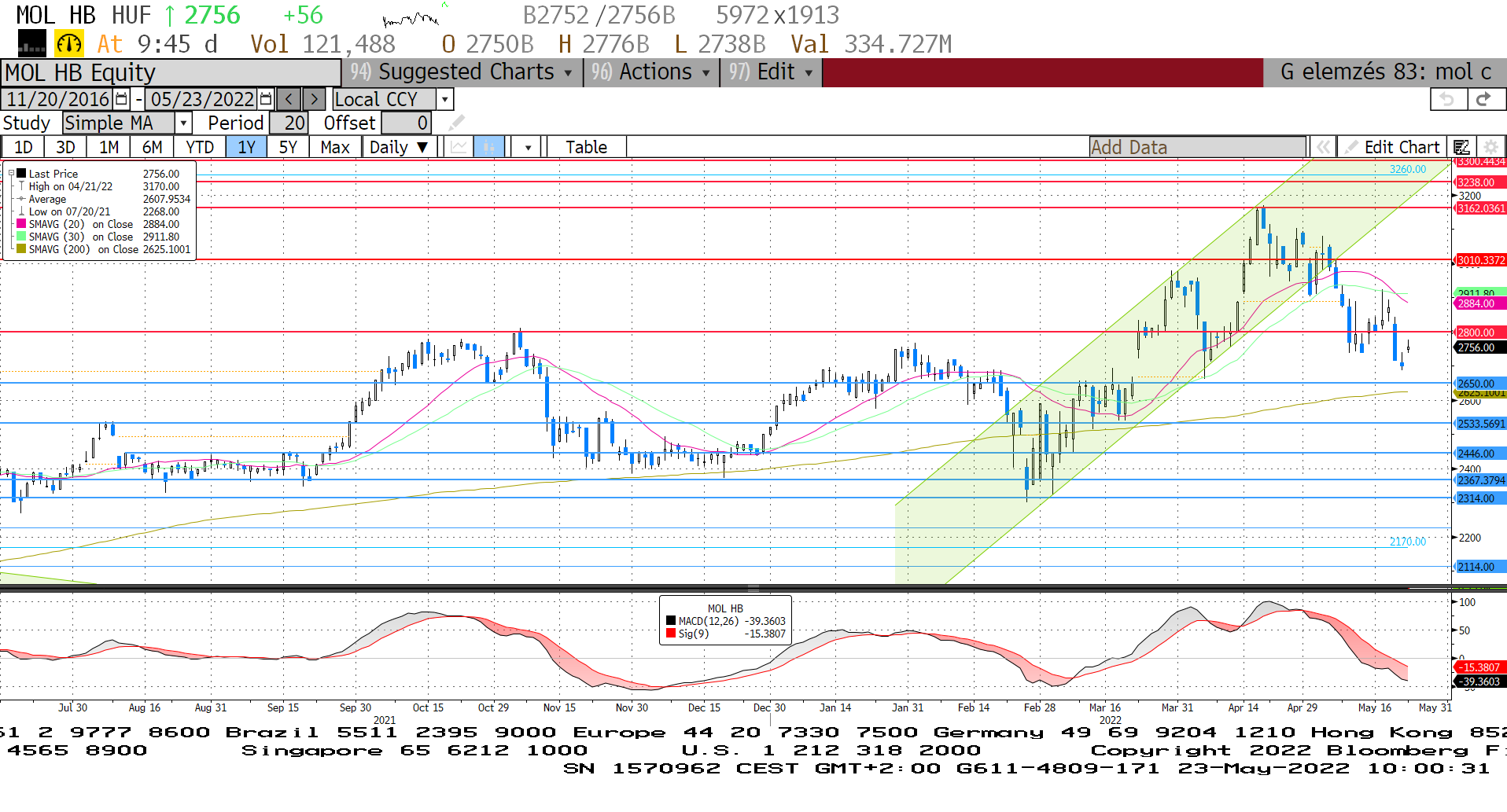
Task: Click the Period value 20 field
Action: [289, 123]
